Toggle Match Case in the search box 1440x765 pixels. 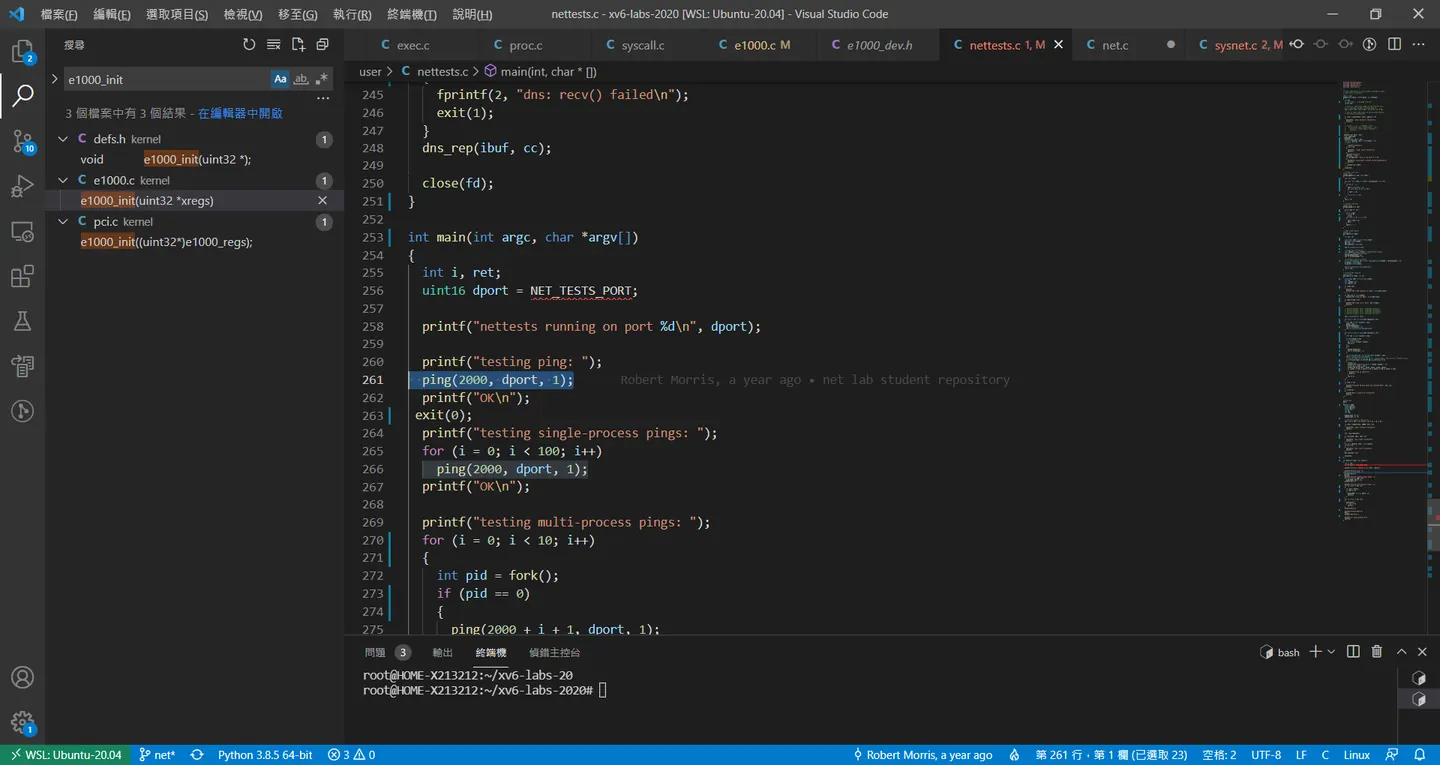[281, 79]
